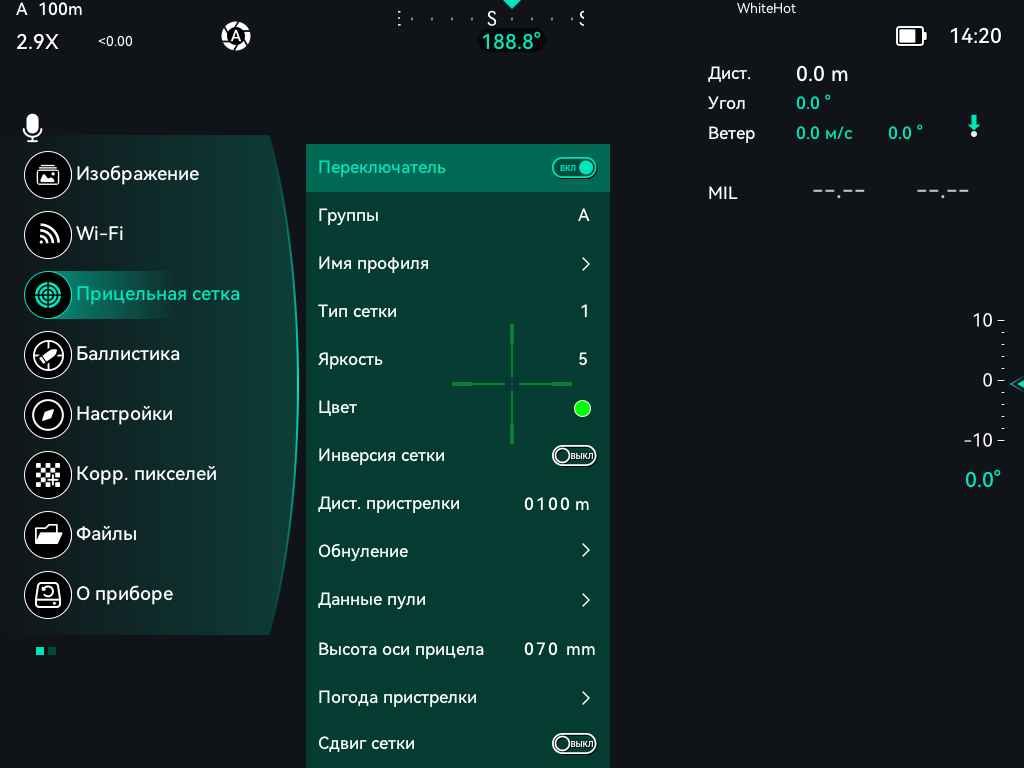Adjust the Яркость value 5
1024x768 pixels.
(x=583, y=359)
